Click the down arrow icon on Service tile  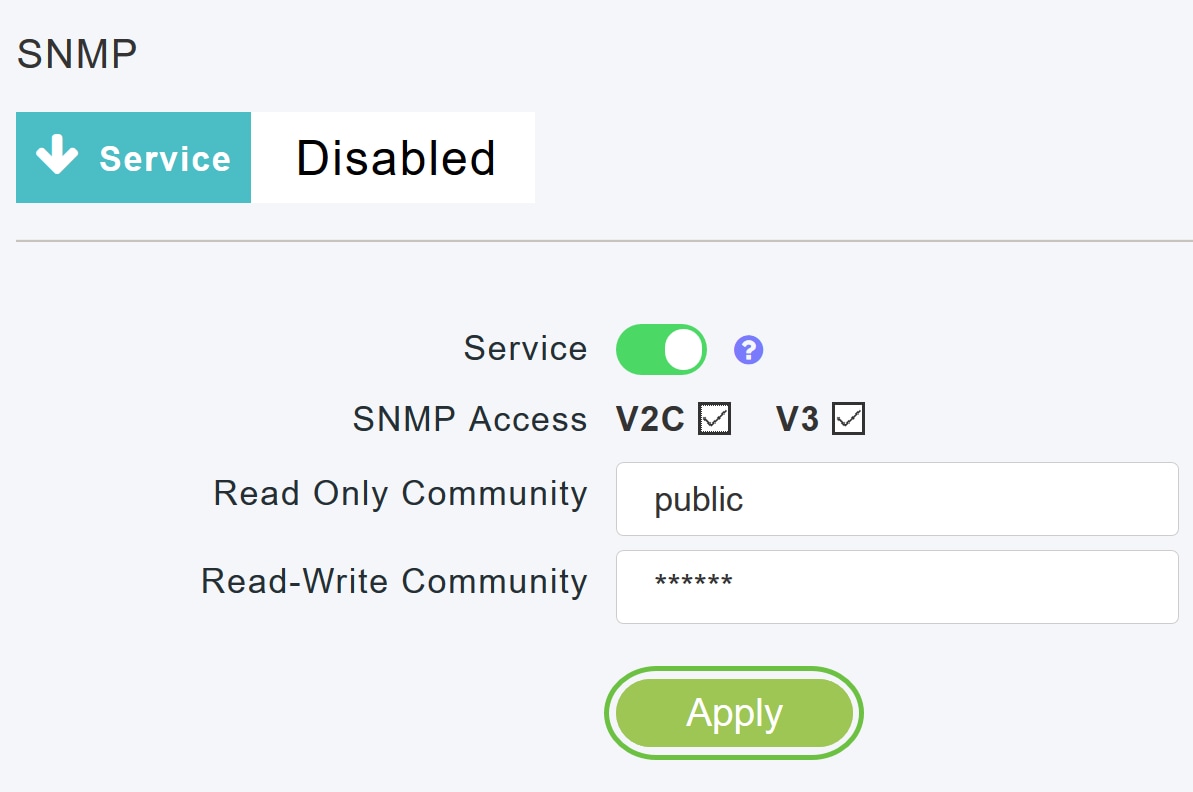[57, 157]
